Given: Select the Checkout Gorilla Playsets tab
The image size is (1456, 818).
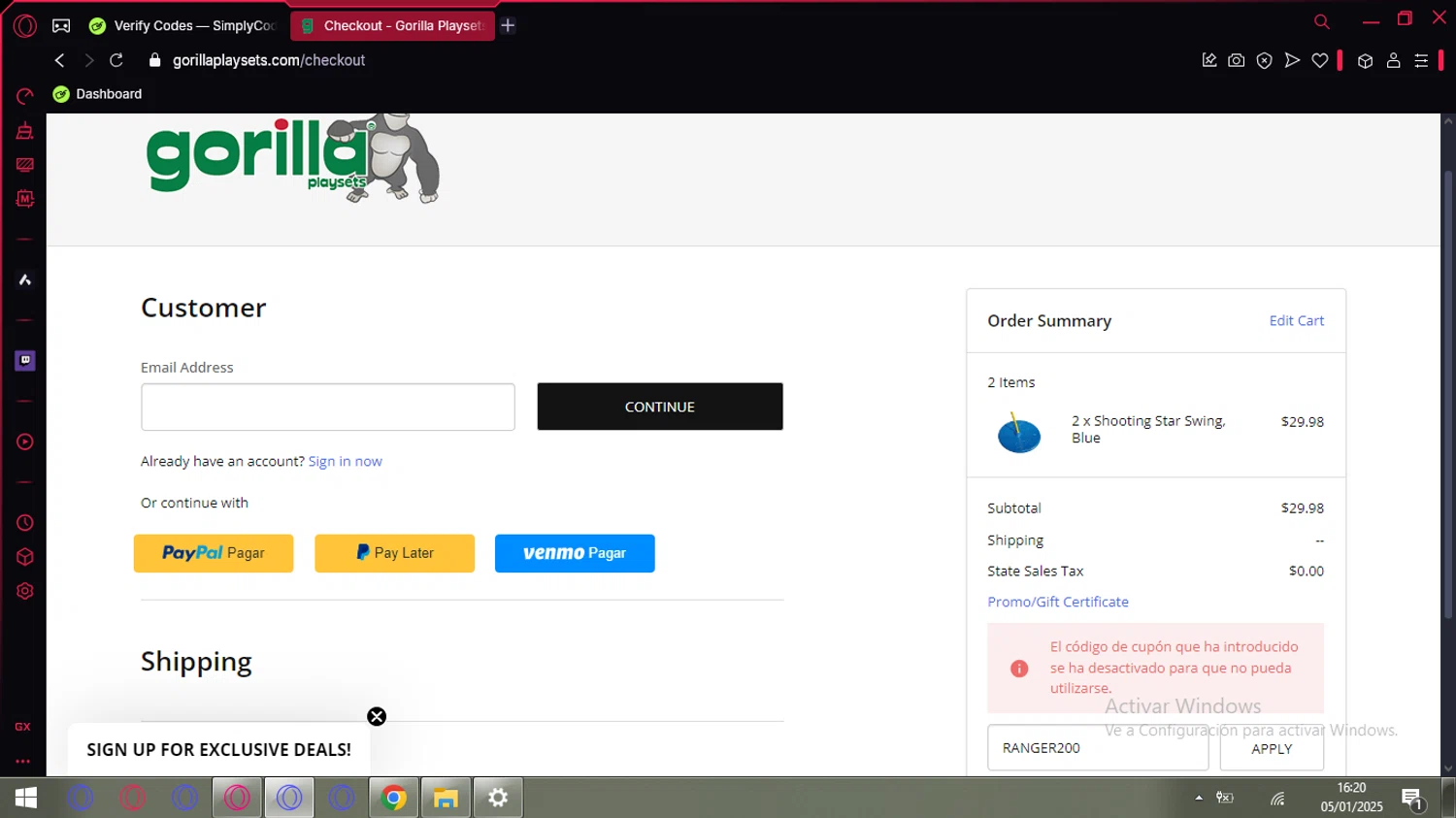Looking at the screenshot, I should pos(392,26).
